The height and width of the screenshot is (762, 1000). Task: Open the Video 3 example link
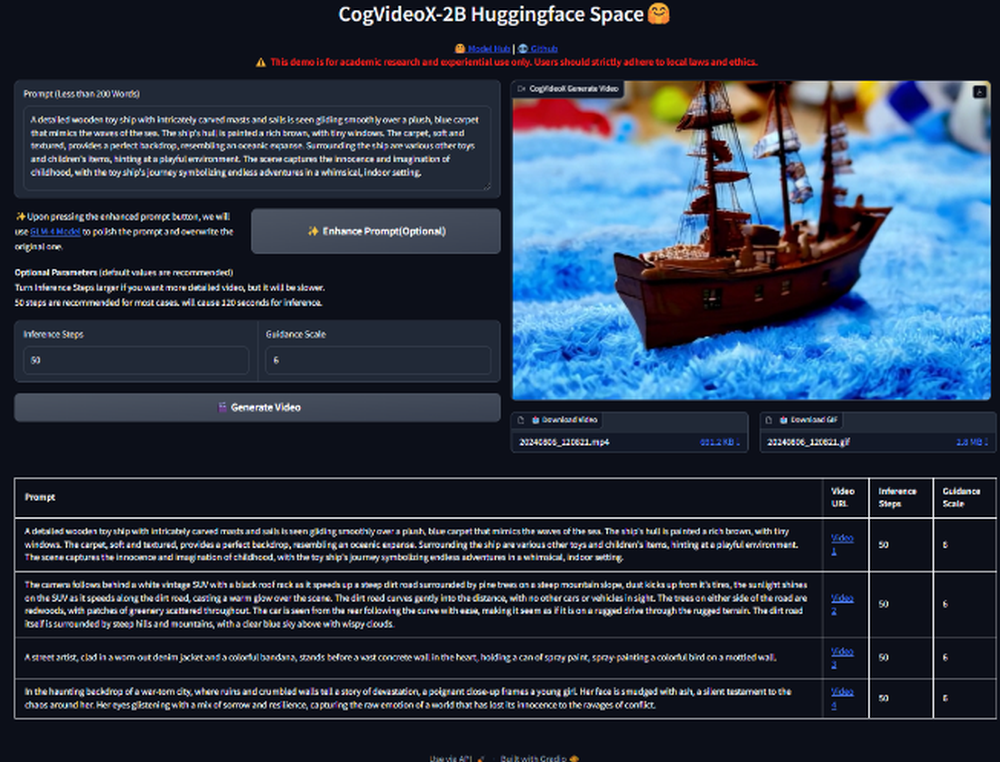tap(842, 657)
